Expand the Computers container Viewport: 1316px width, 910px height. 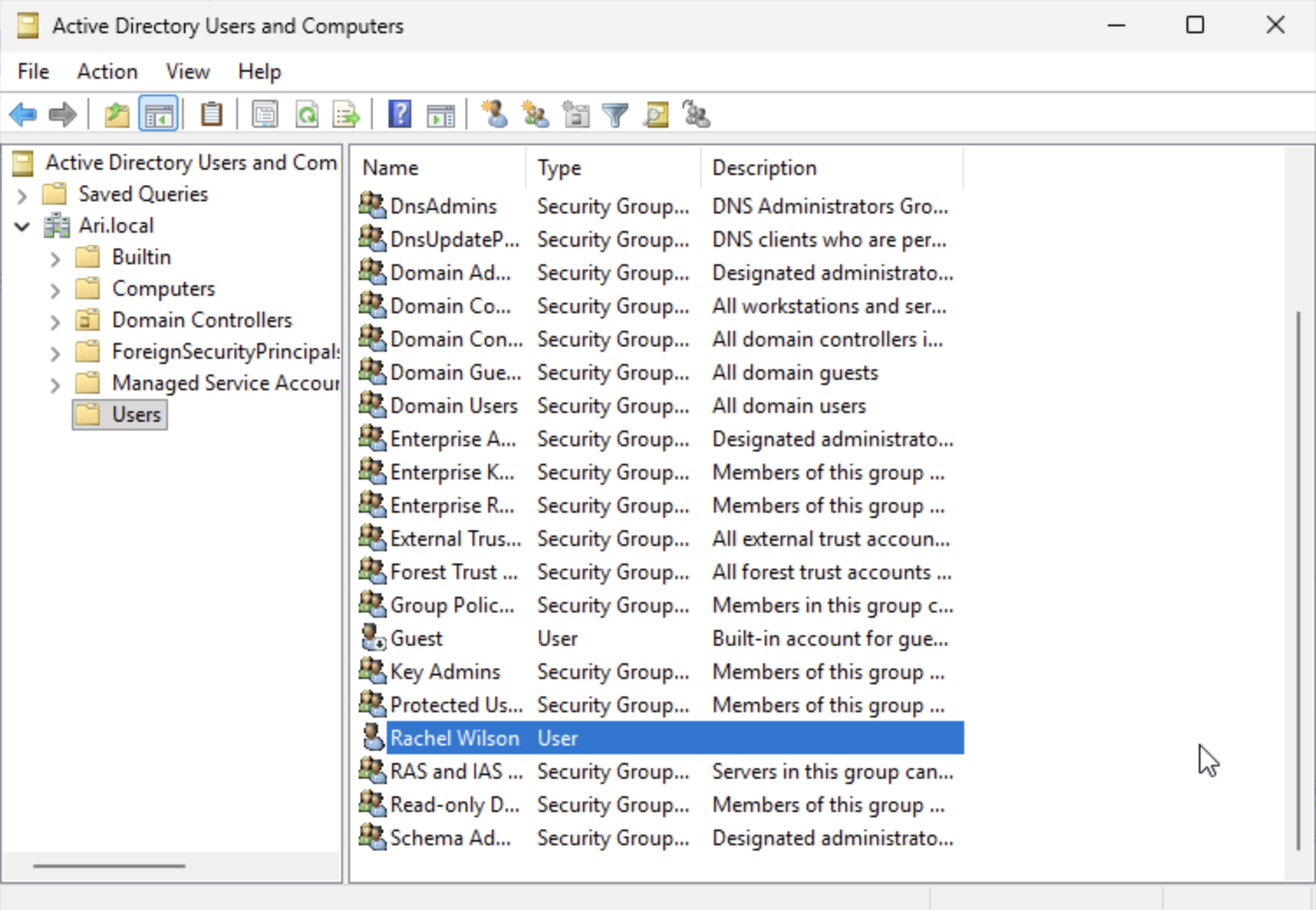click(55, 290)
